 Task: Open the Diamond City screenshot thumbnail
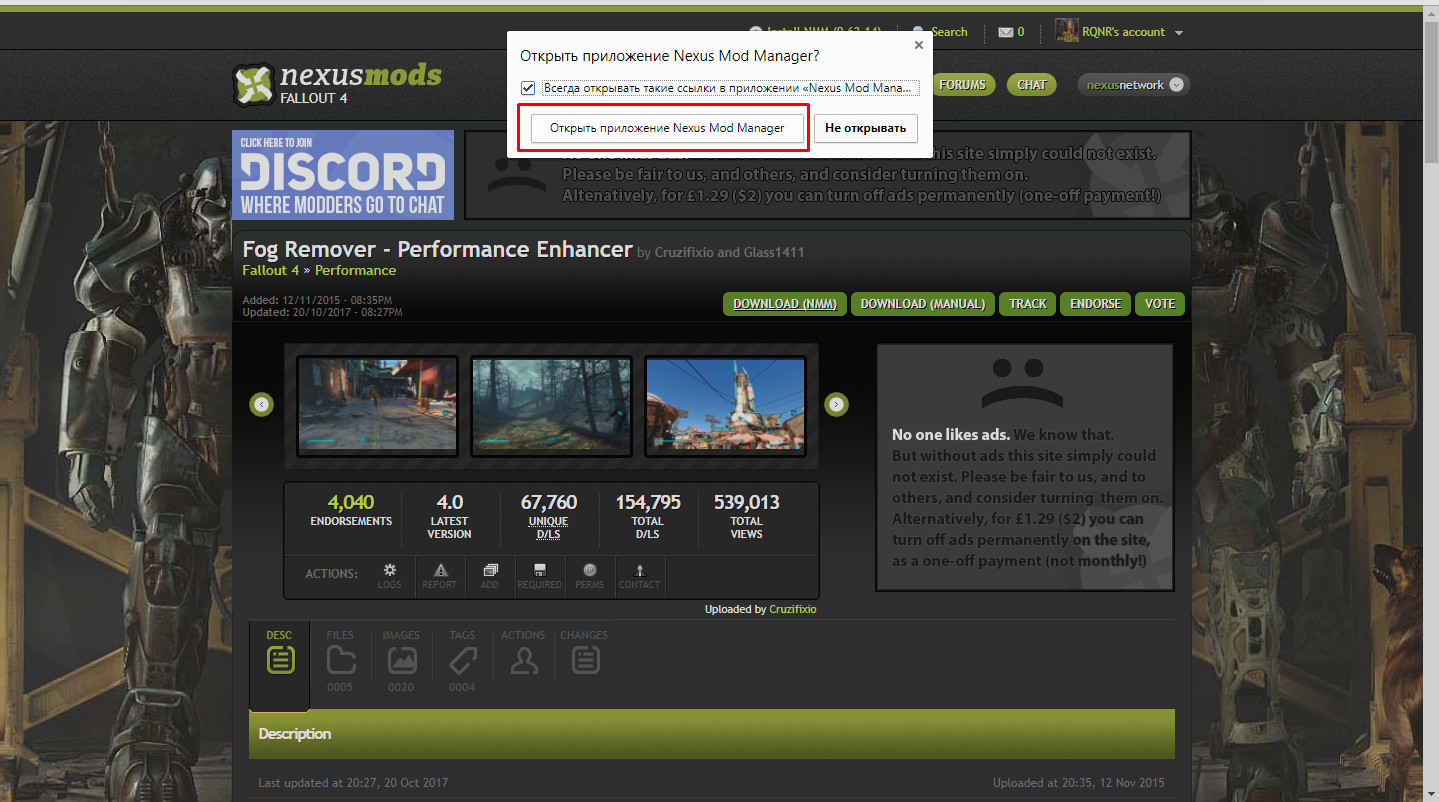tap(726, 406)
